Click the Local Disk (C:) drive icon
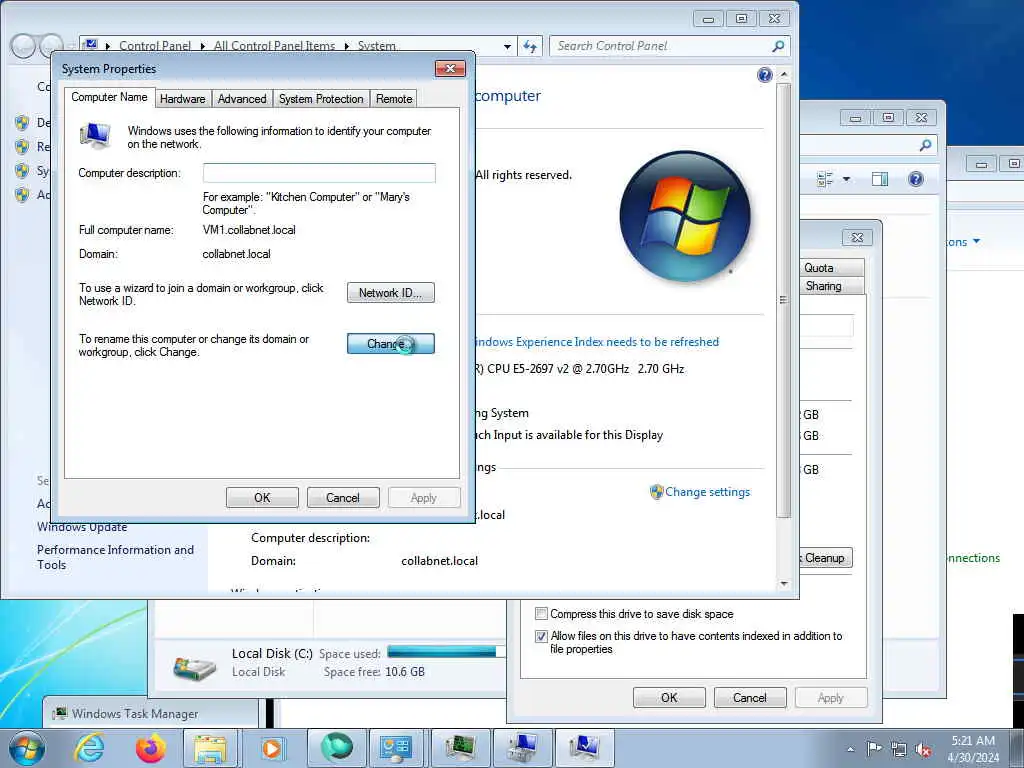Image resolution: width=1024 pixels, height=768 pixels. tap(195, 667)
